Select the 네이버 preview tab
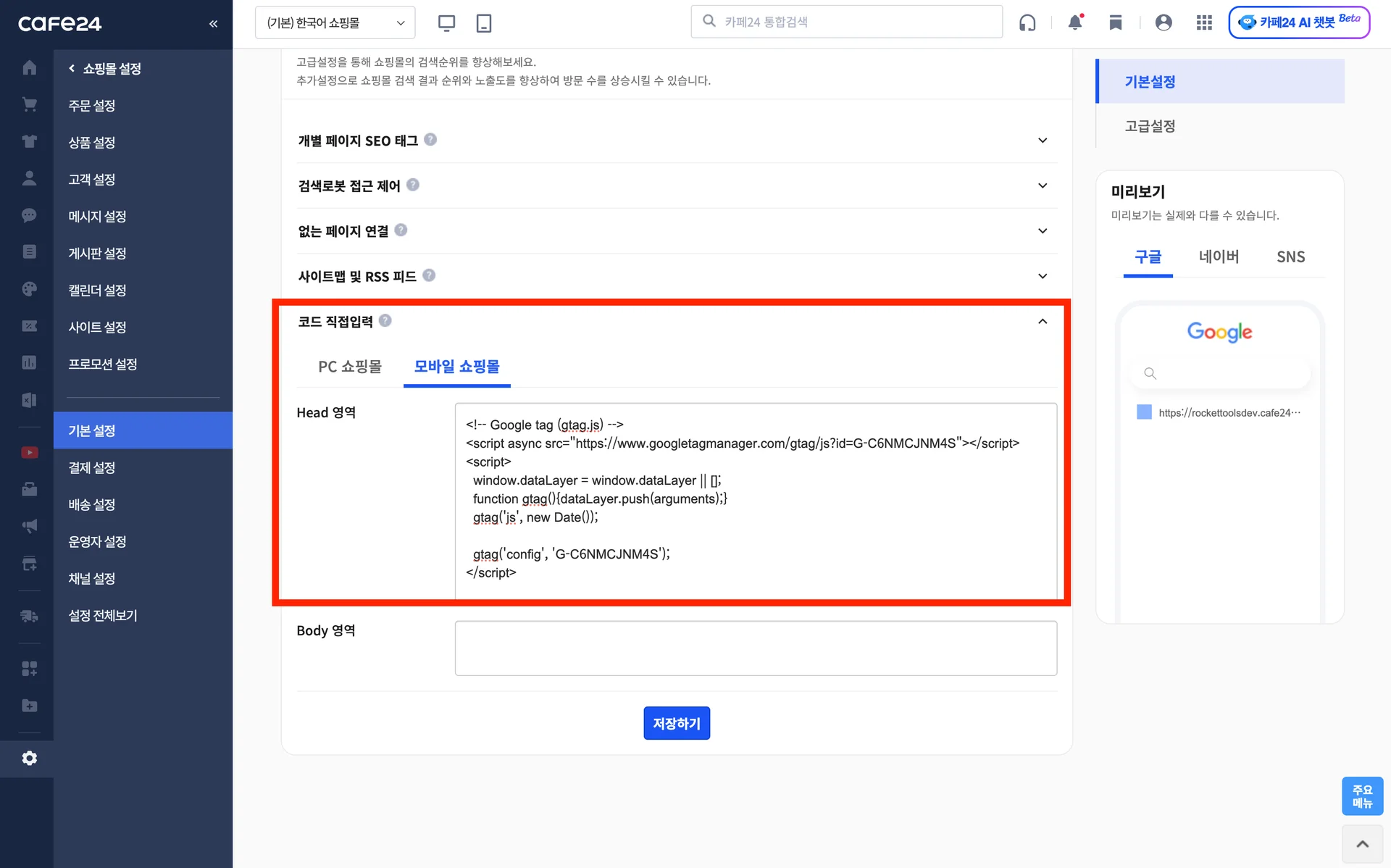This screenshot has width=1391, height=868. pyautogui.click(x=1219, y=256)
